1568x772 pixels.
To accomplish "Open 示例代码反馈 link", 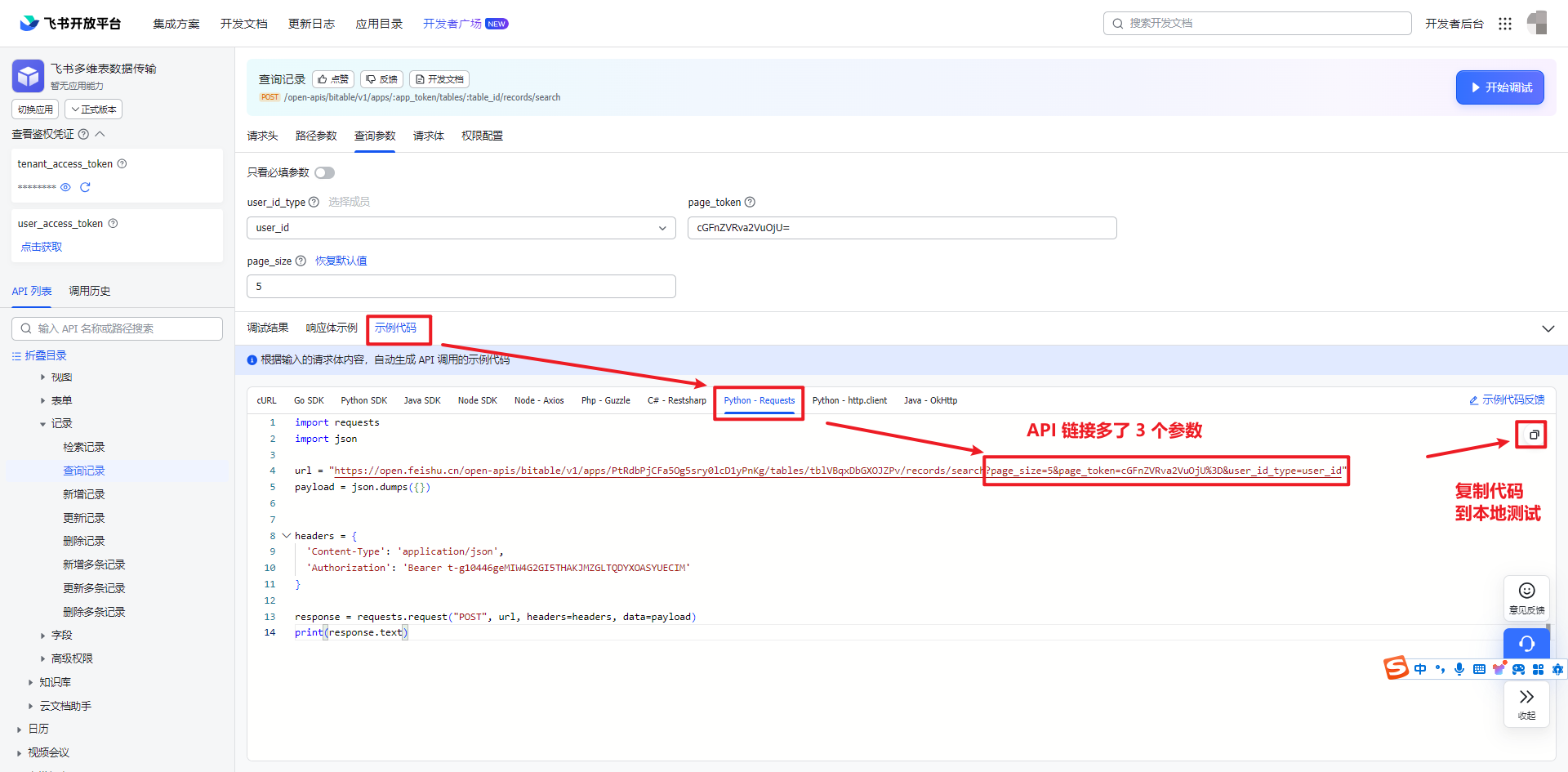I will [1507, 400].
